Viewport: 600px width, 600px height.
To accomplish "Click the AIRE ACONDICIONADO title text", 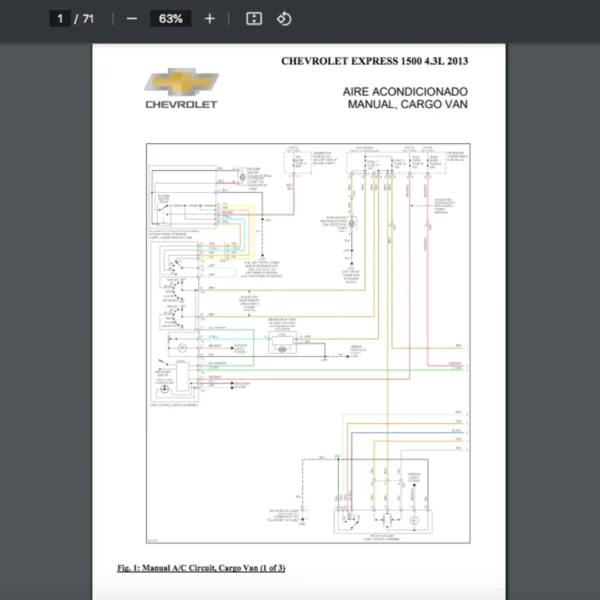I will pyautogui.click(x=405, y=90).
